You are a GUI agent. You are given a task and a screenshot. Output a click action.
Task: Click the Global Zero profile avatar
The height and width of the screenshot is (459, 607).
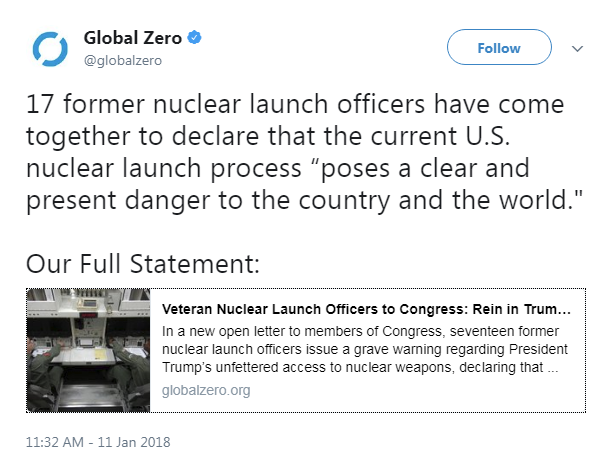(x=49, y=49)
